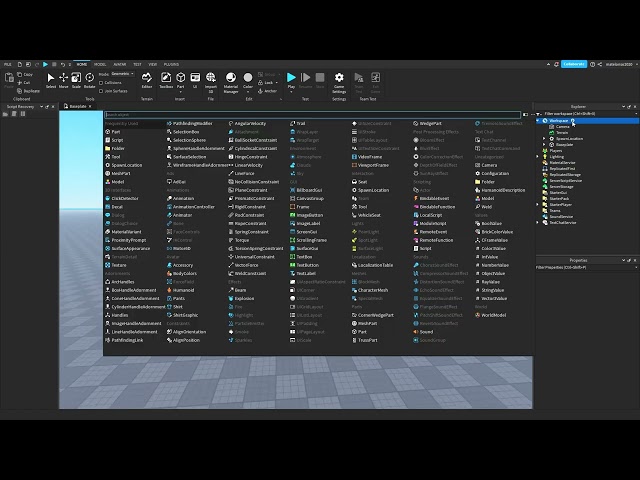The width and height of the screenshot is (640, 480).
Task: Insert a SurfaceAppearance object
Action: (128, 249)
